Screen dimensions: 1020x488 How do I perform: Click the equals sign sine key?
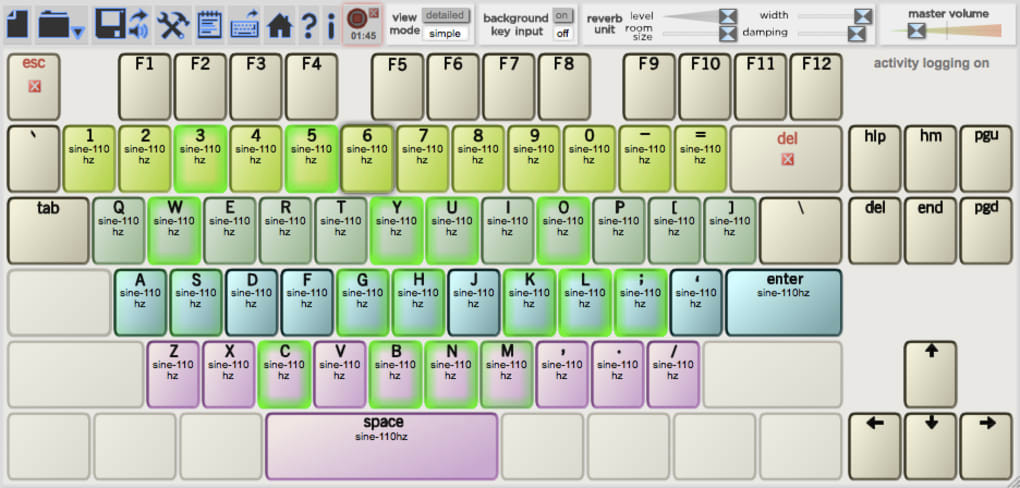[700, 159]
